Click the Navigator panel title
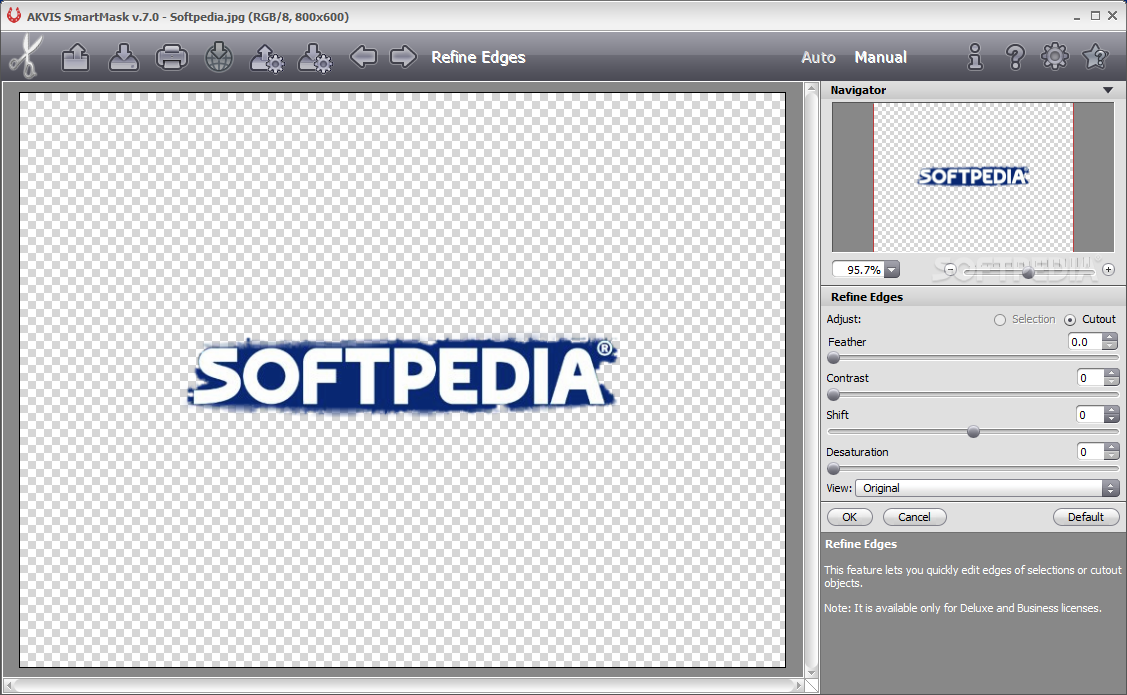Viewport: 1127px width, 695px height. coord(858,91)
